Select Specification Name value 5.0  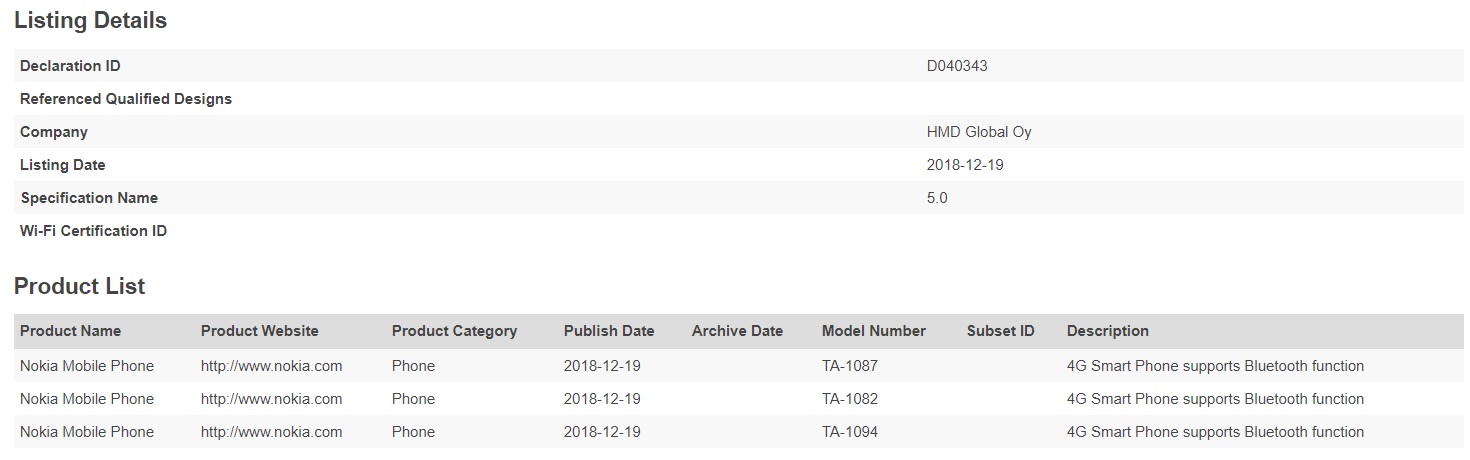pos(937,198)
